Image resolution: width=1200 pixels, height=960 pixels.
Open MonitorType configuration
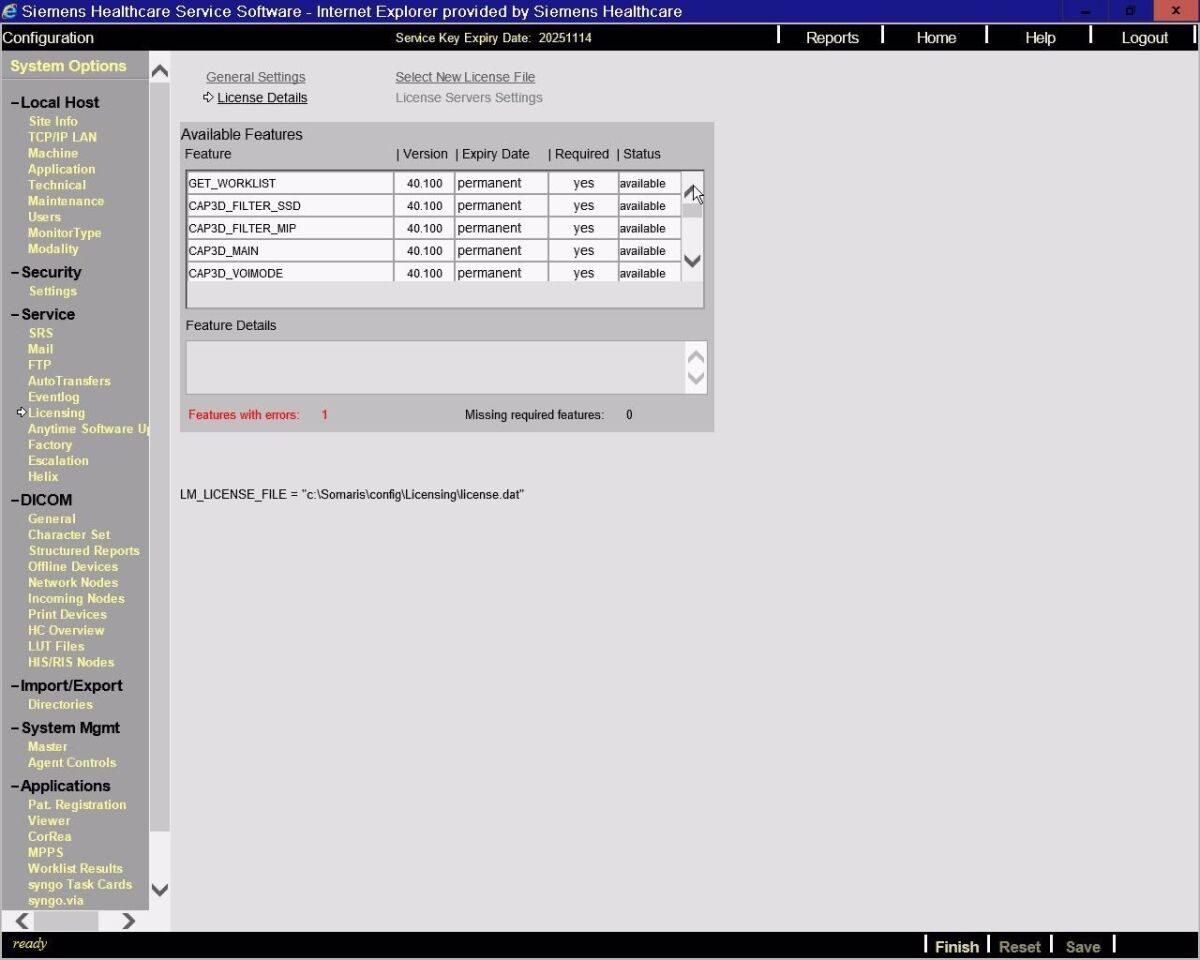pos(65,233)
